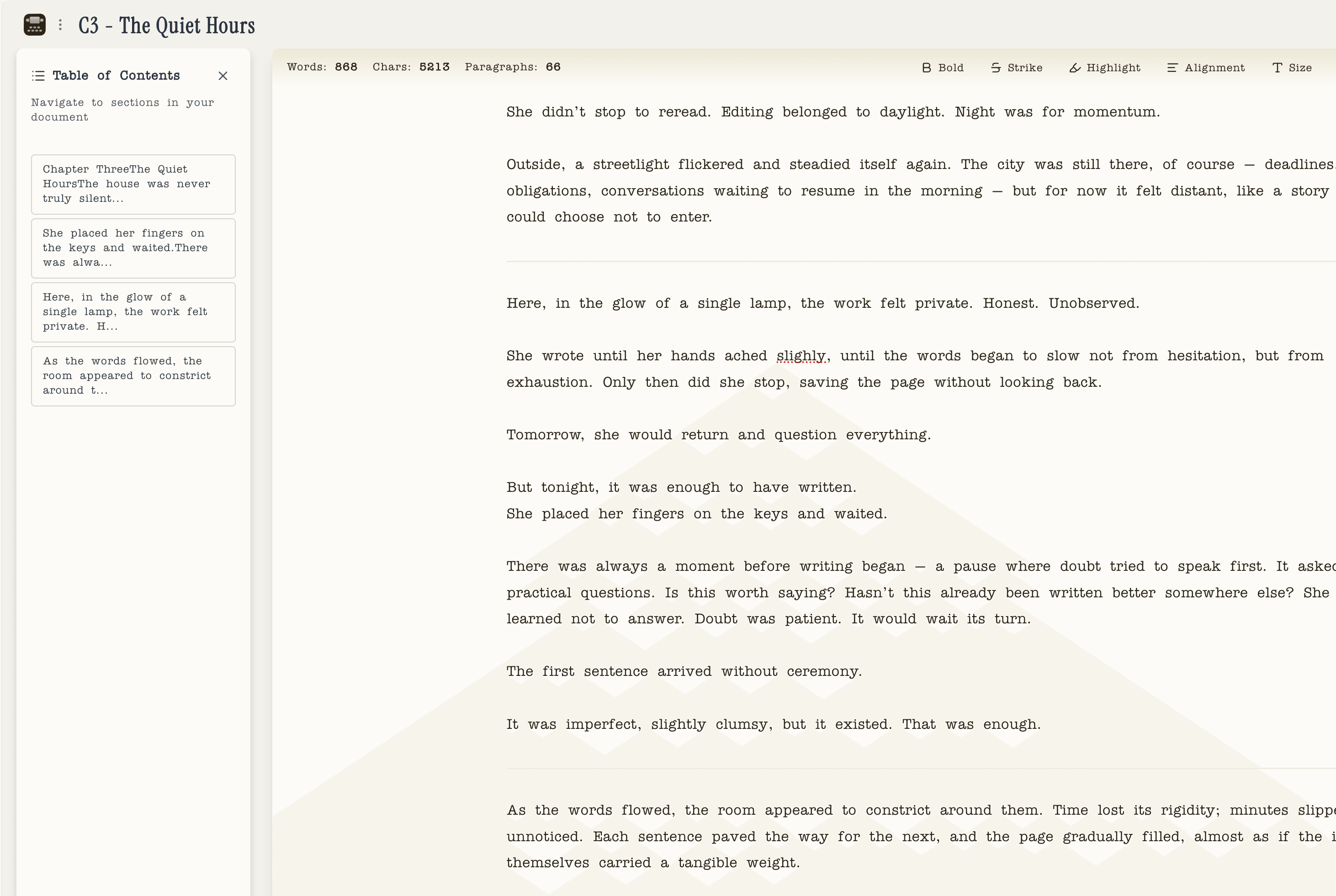Click the highlighter pen icon
1336x896 pixels.
click(1075, 68)
